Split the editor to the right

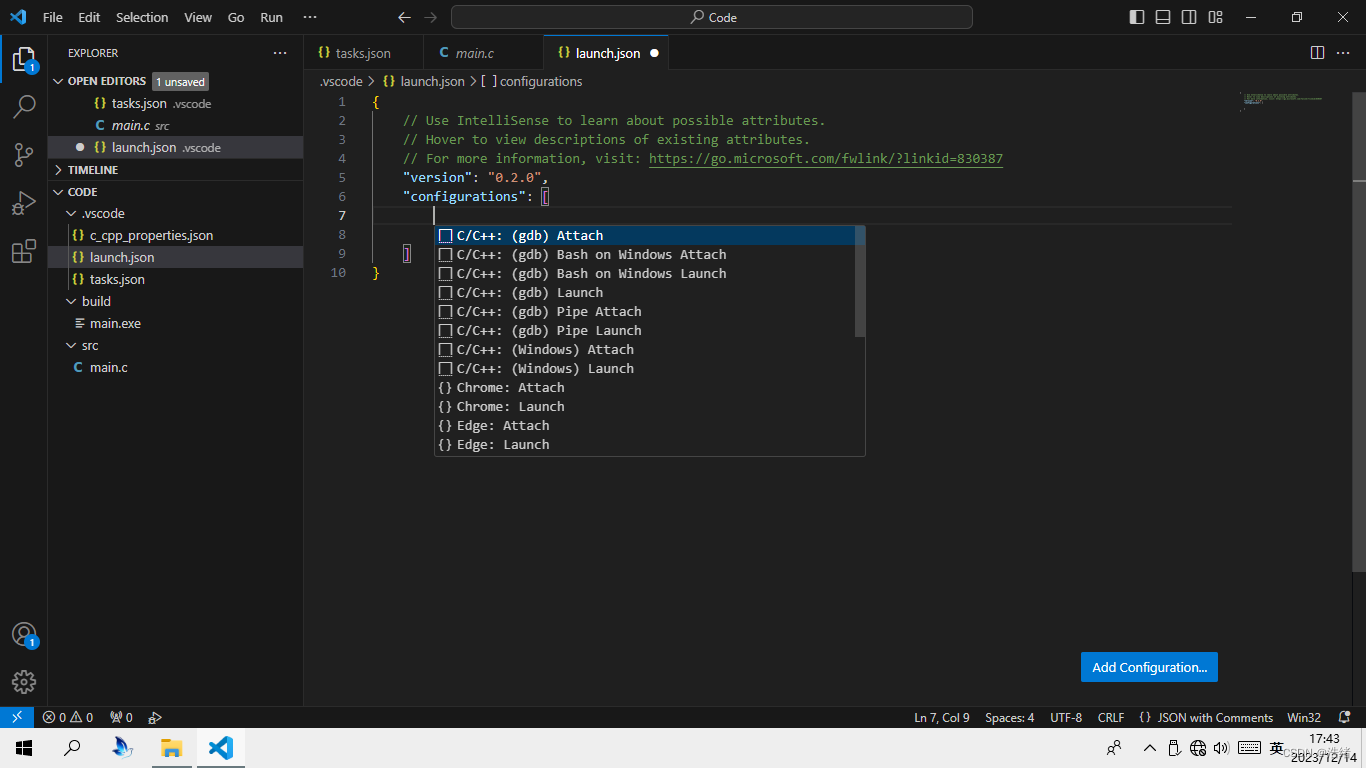(x=1317, y=53)
